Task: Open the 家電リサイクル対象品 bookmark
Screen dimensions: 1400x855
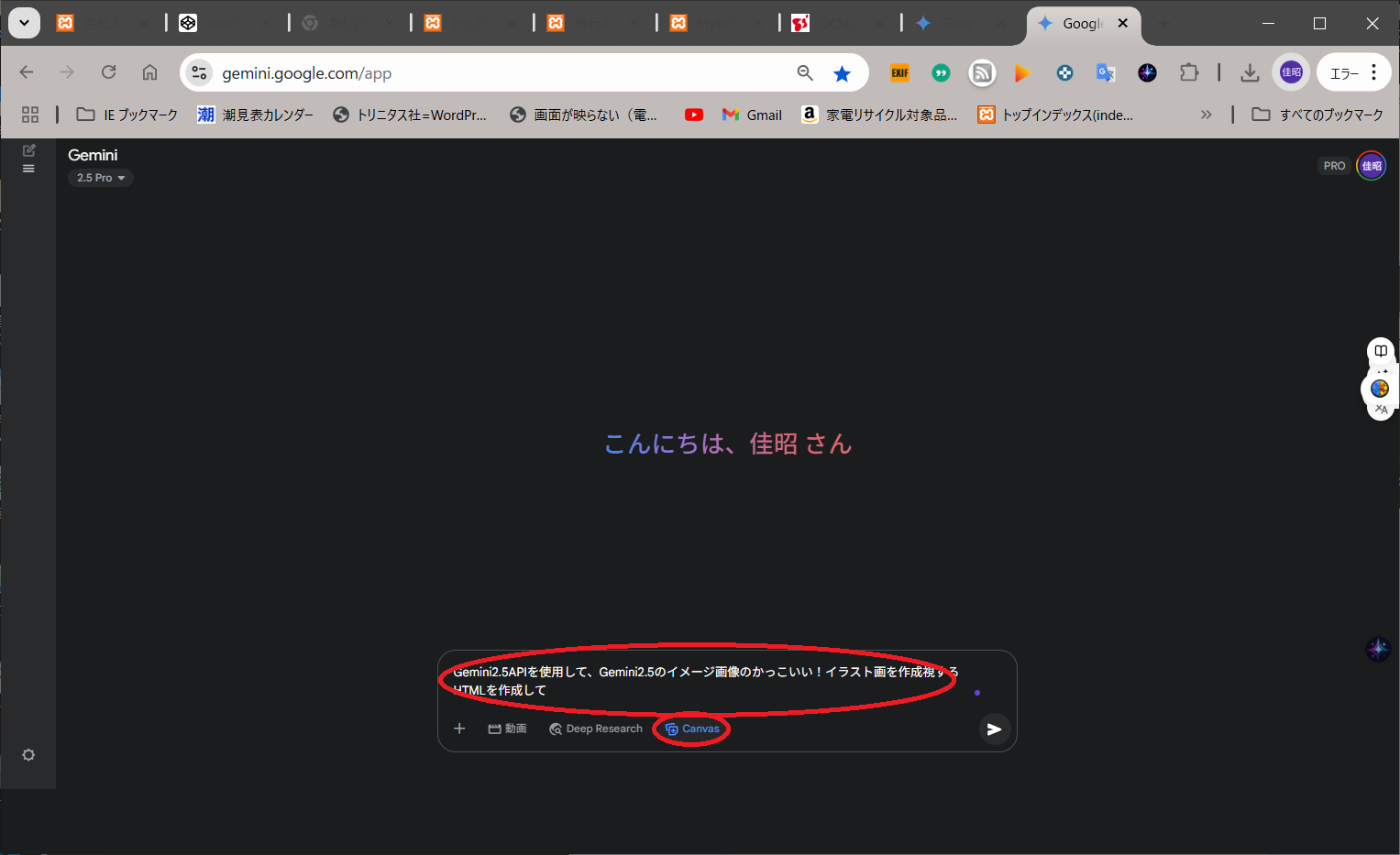Action: [x=879, y=115]
